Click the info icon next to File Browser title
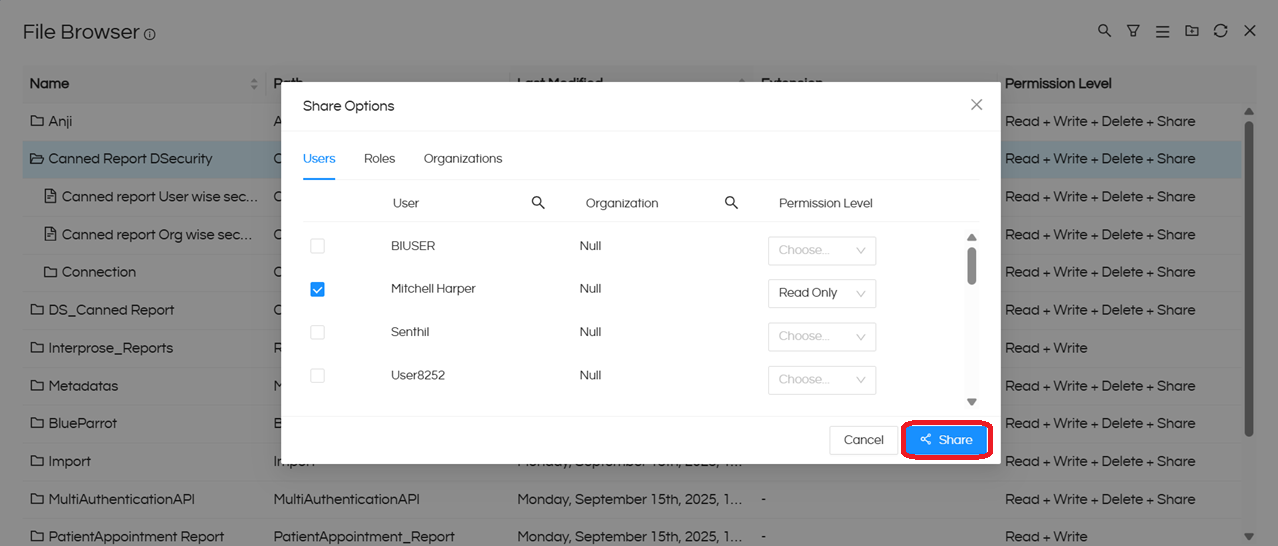 click(x=150, y=34)
